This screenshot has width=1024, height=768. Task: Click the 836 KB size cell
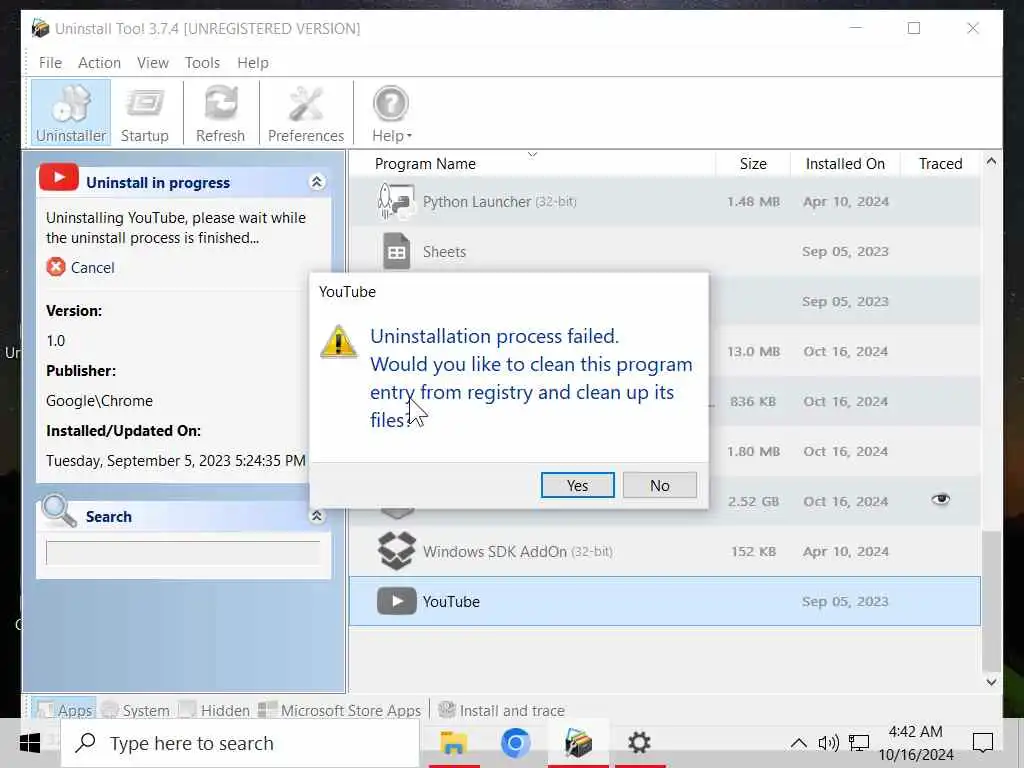754,402
